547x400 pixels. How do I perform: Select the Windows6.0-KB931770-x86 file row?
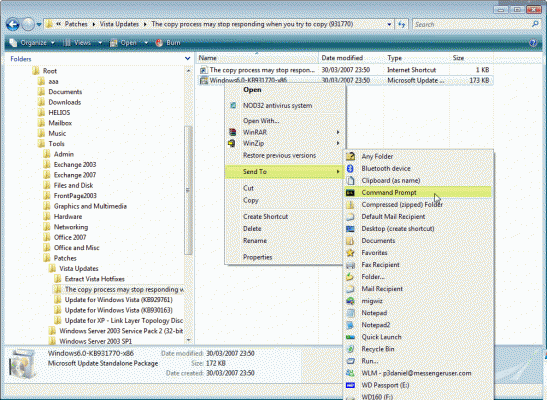click(345, 81)
